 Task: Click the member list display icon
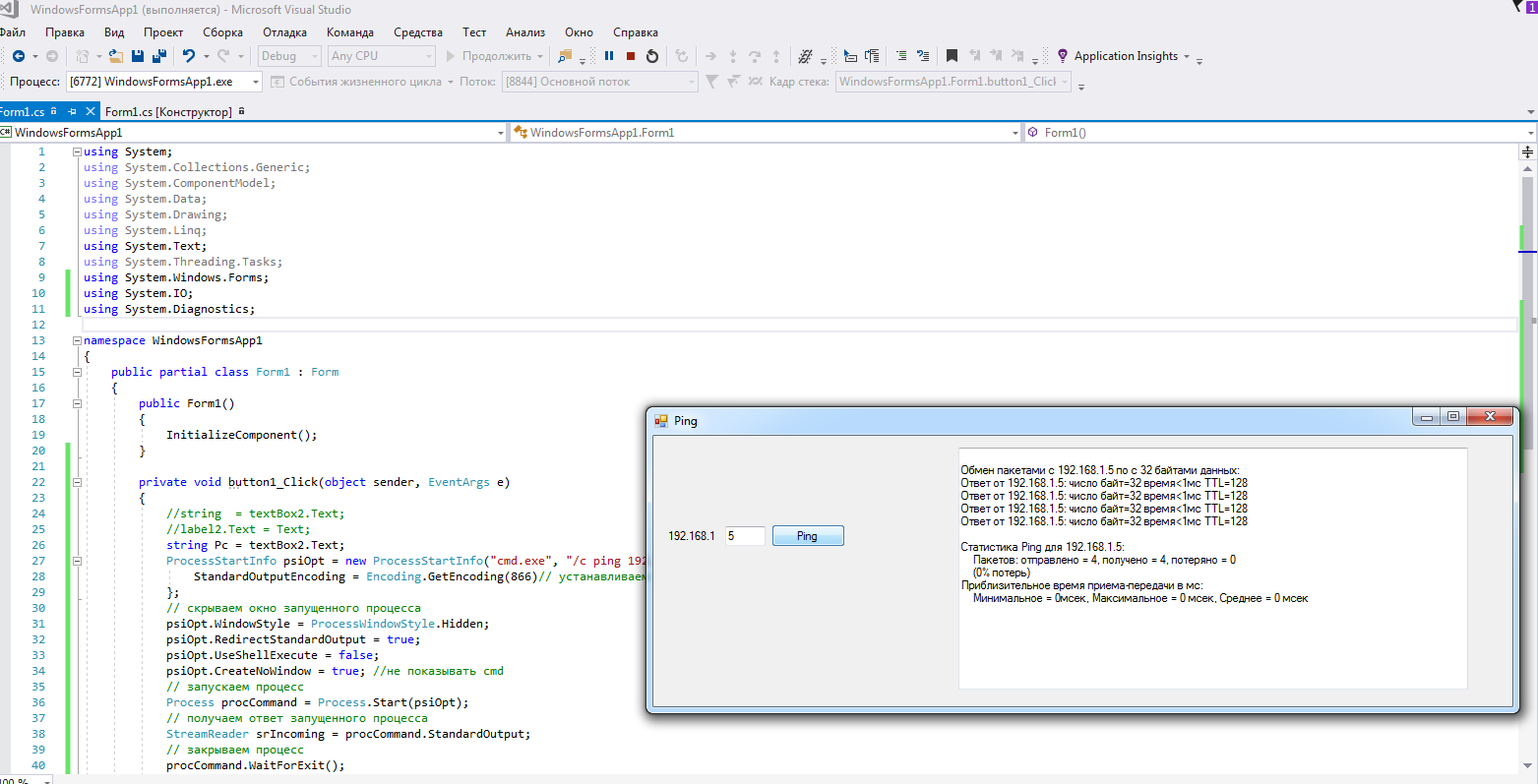(850, 56)
